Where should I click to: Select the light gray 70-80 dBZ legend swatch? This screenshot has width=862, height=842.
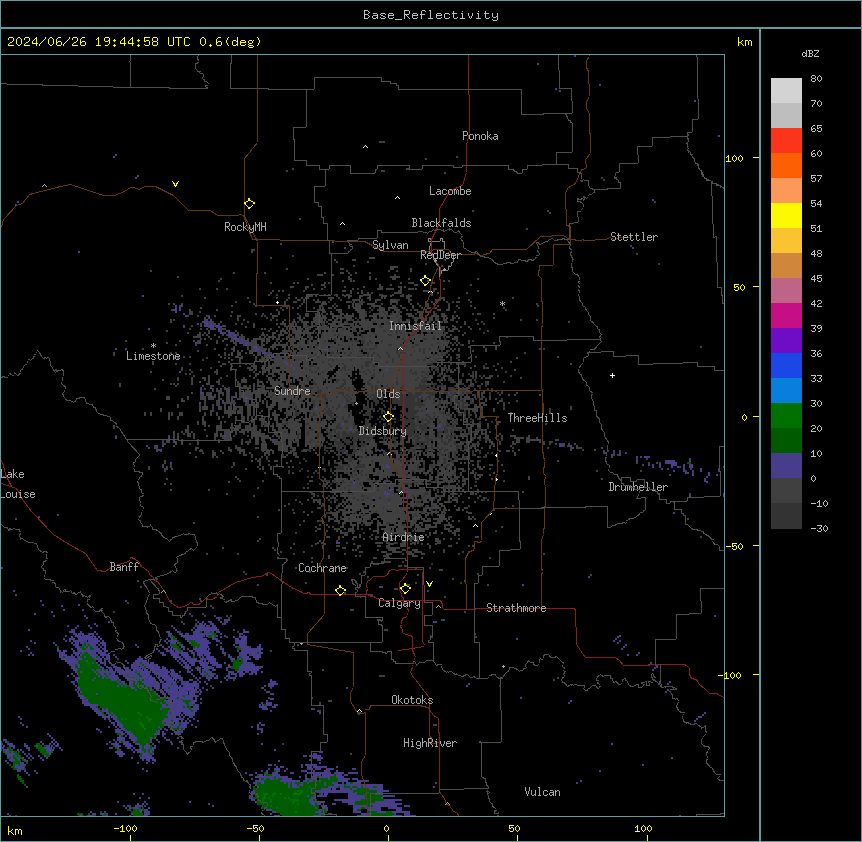[x=786, y=91]
